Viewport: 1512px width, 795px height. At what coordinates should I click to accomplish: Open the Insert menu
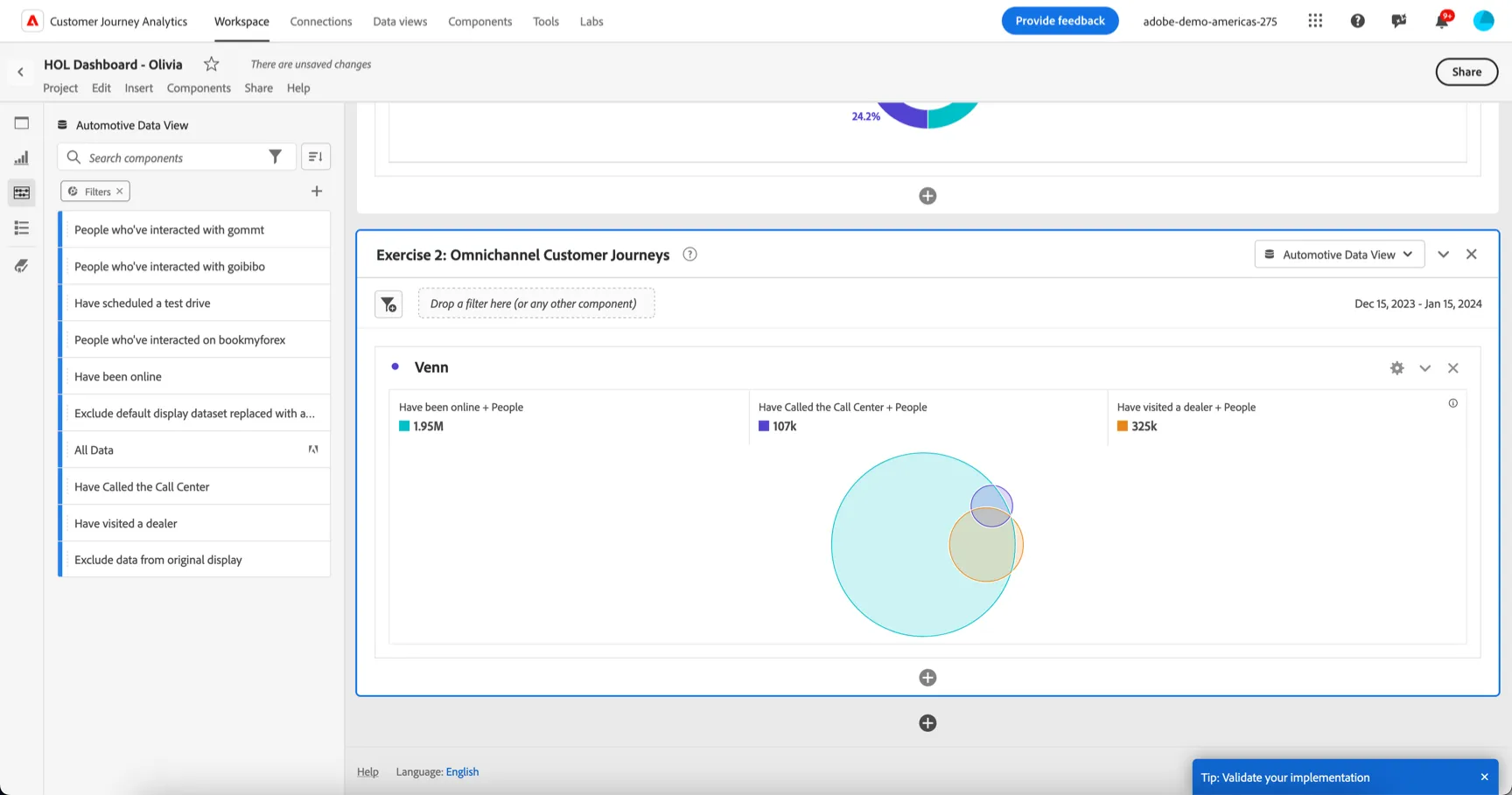[138, 87]
